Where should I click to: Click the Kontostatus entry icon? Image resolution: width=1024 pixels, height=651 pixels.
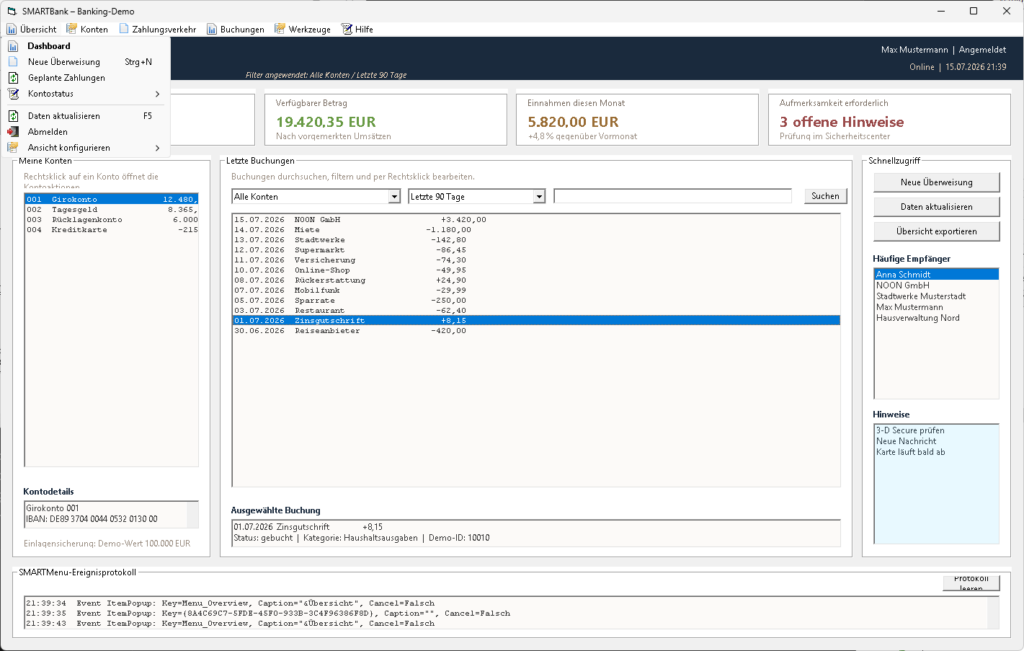click(13, 94)
